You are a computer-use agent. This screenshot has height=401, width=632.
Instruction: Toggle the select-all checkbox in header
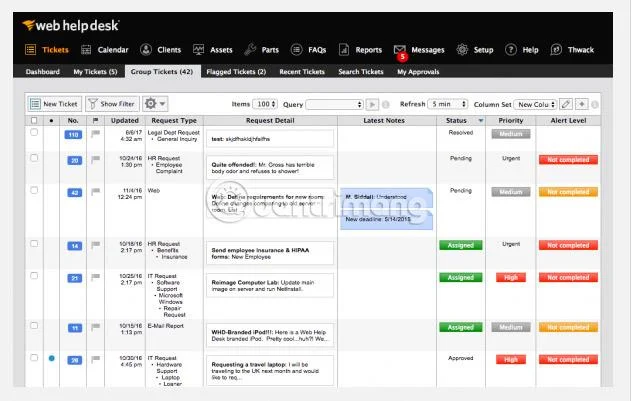(34, 120)
